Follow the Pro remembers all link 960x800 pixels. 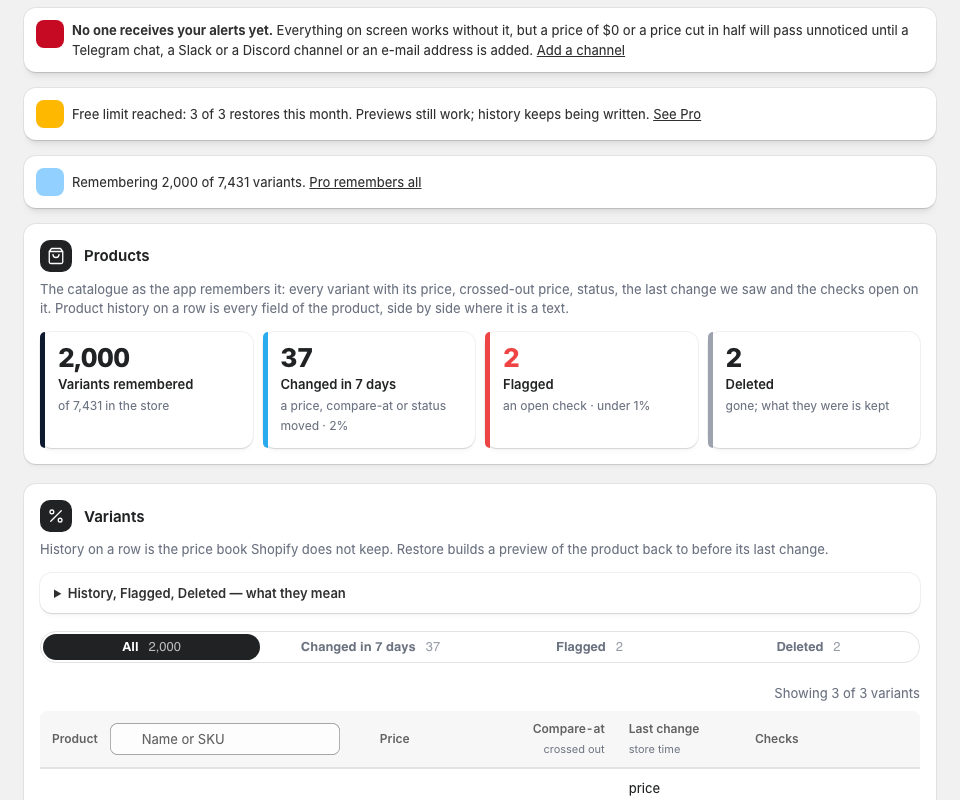pyautogui.click(x=365, y=182)
